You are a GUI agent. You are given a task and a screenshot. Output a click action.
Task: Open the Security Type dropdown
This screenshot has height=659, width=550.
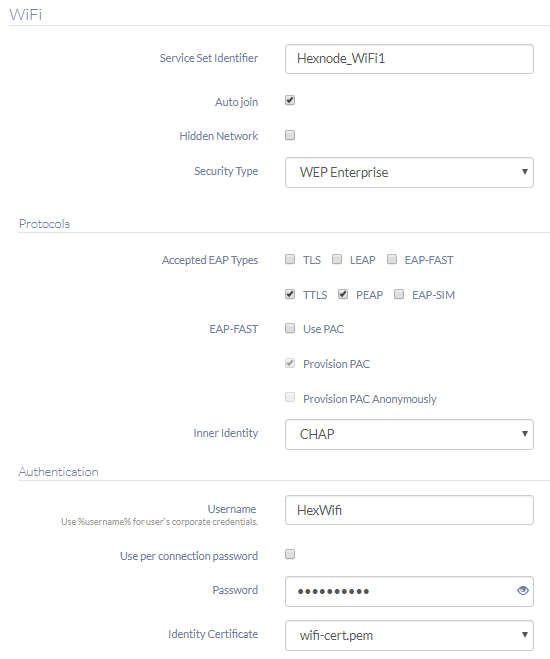(x=409, y=172)
